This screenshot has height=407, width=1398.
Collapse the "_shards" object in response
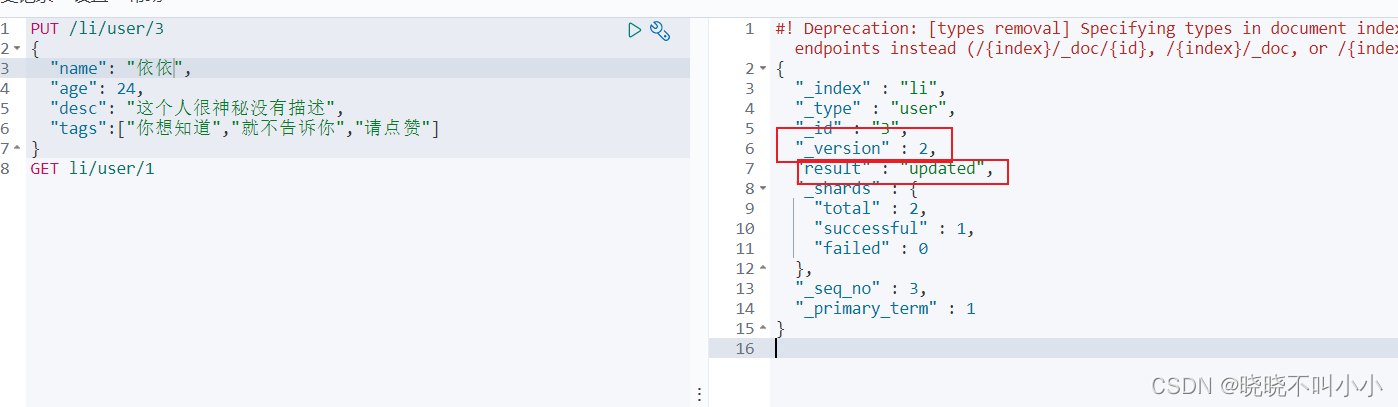[x=763, y=189]
